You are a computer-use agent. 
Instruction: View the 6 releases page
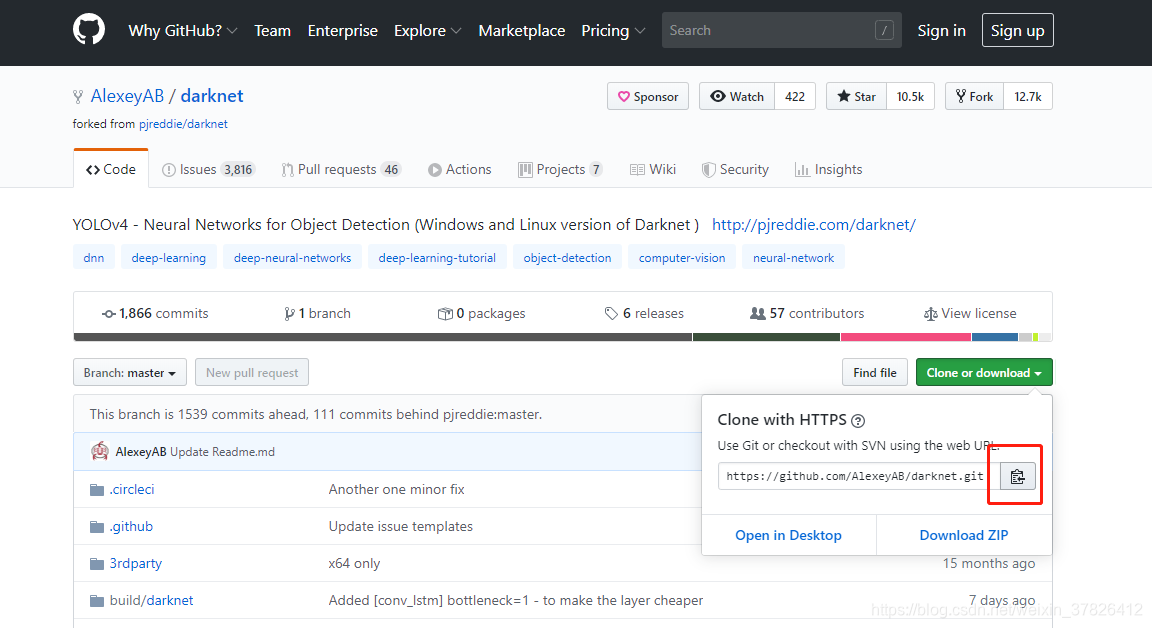644,314
